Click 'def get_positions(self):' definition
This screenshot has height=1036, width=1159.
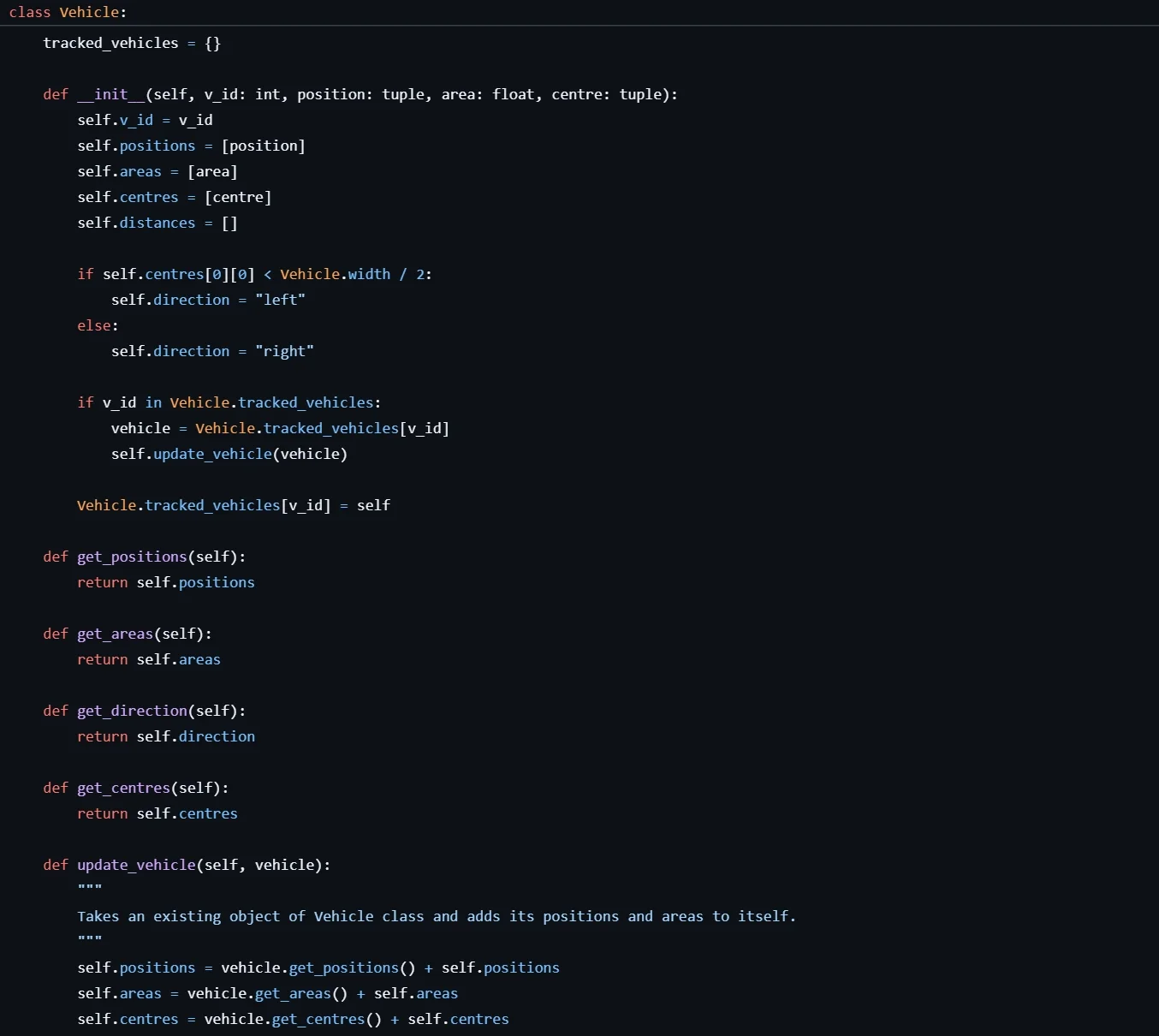pos(145,557)
